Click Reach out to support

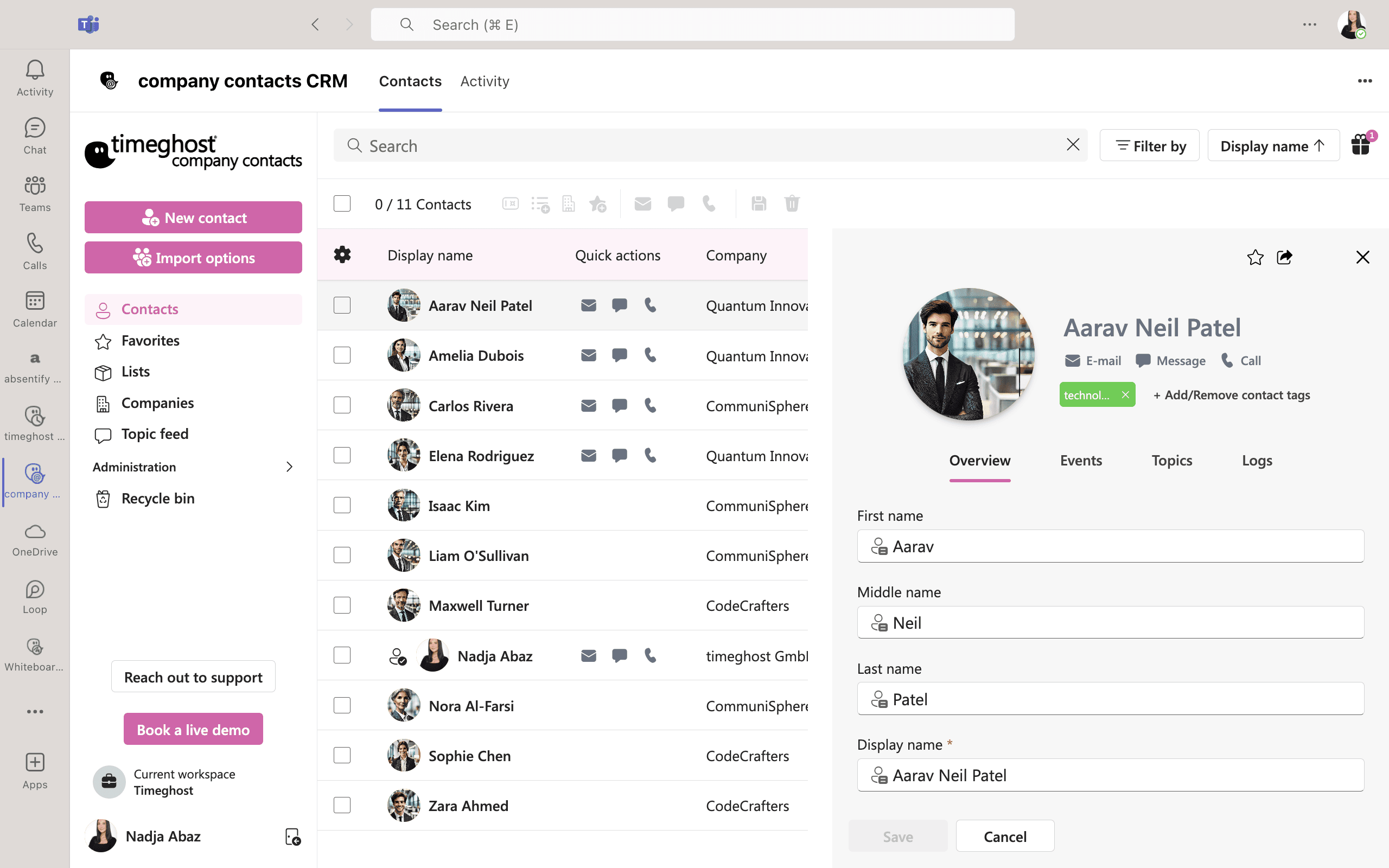(x=193, y=677)
